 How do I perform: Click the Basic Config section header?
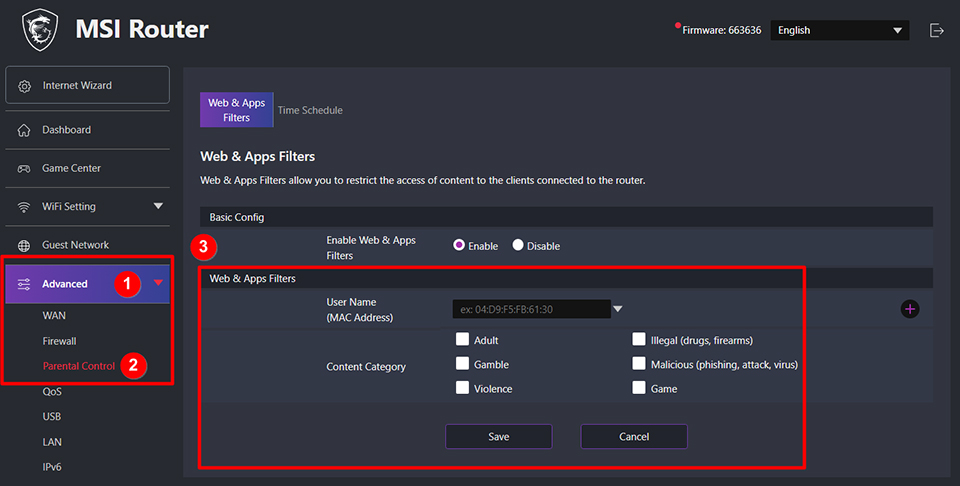pyautogui.click(x=566, y=217)
